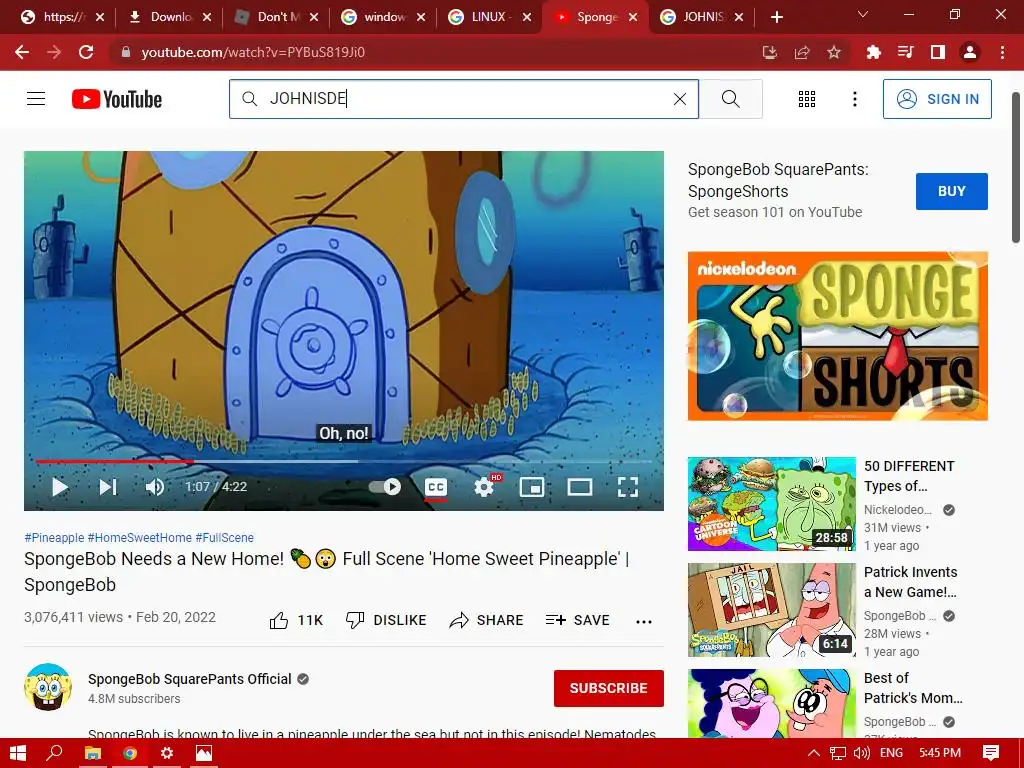Image resolution: width=1024 pixels, height=768 pixels.
Task: Open a new browser tab
Action: click(776, 17)
